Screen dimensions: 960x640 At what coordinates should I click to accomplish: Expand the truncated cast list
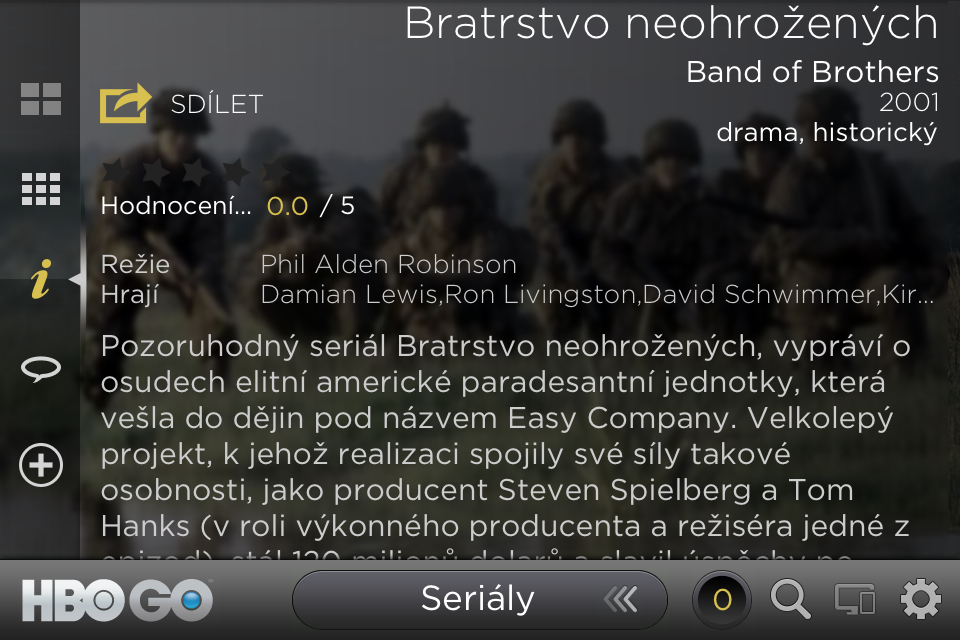(x=597, y=295)
